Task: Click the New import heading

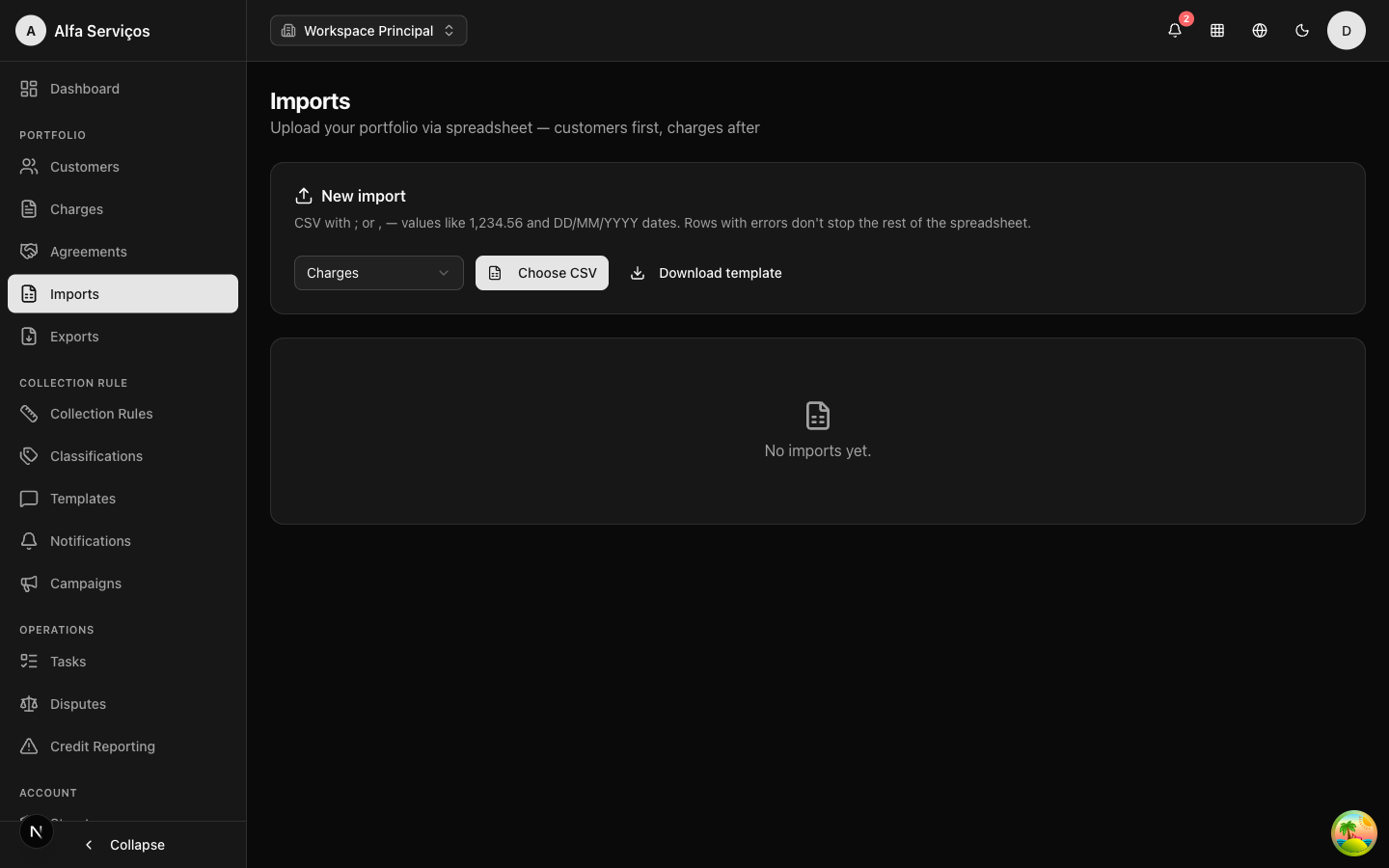Action: click(x=364, y=196)
